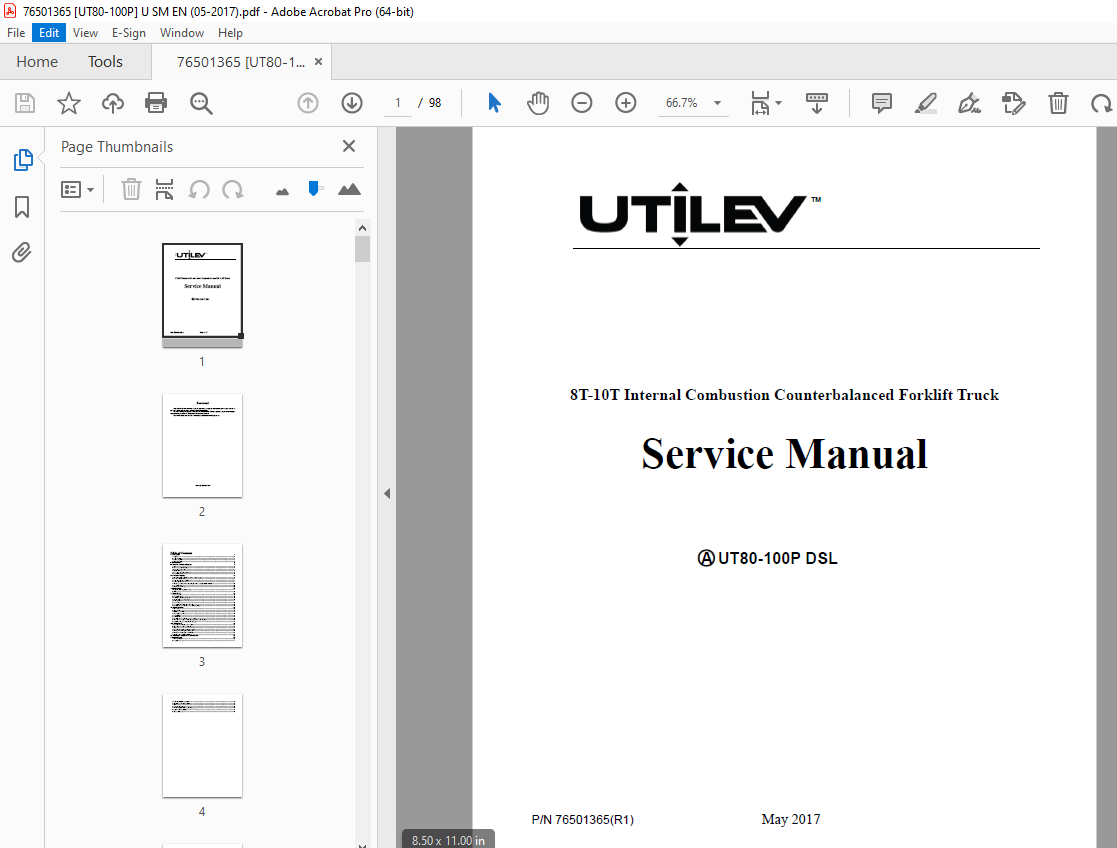Rotate page with main toolbar rotate icon
This screenshot has height=848, width=1117.
[x=1101, y=103]
